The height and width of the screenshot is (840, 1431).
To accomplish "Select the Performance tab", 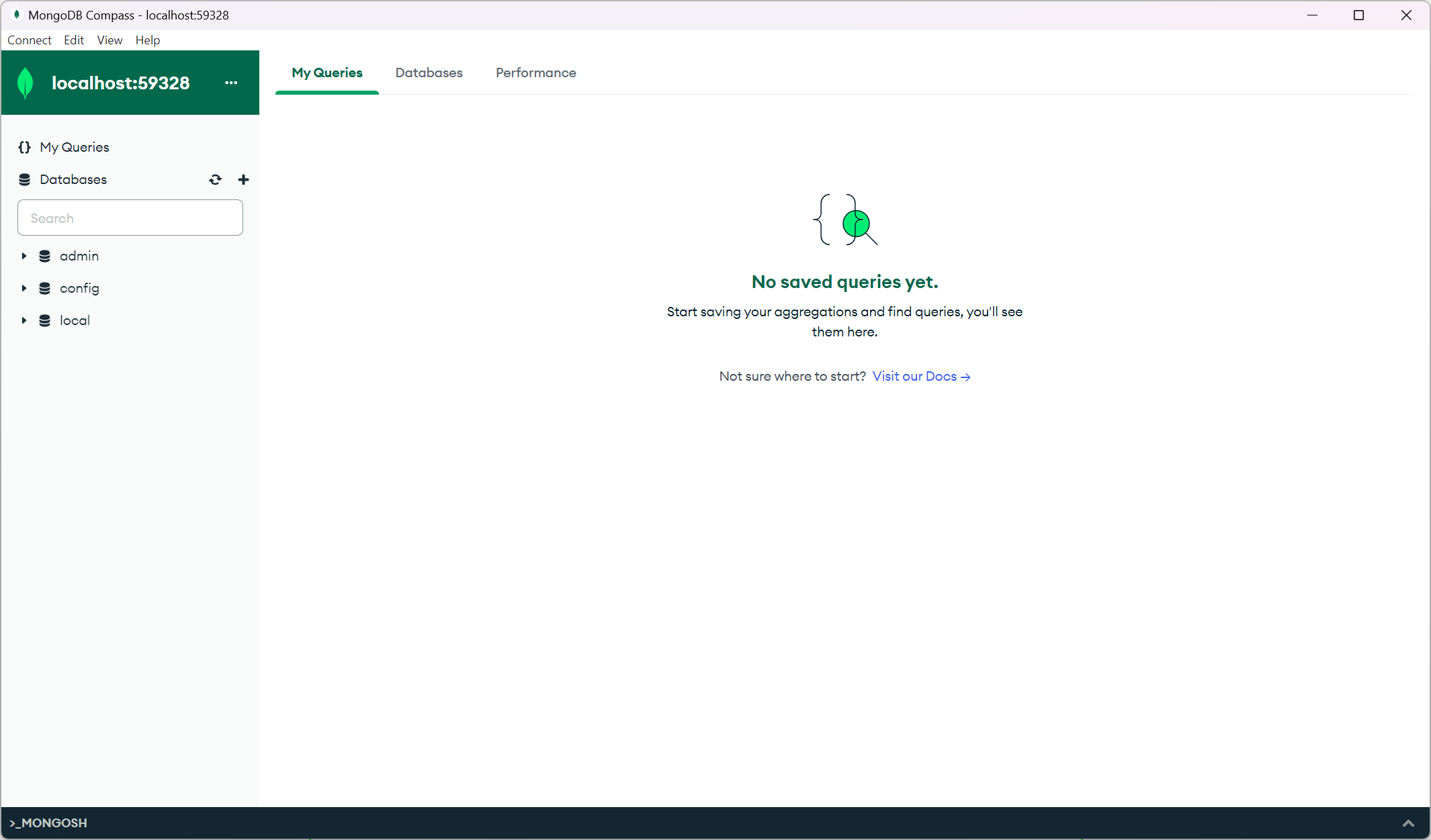I will (x=537, y=72).
